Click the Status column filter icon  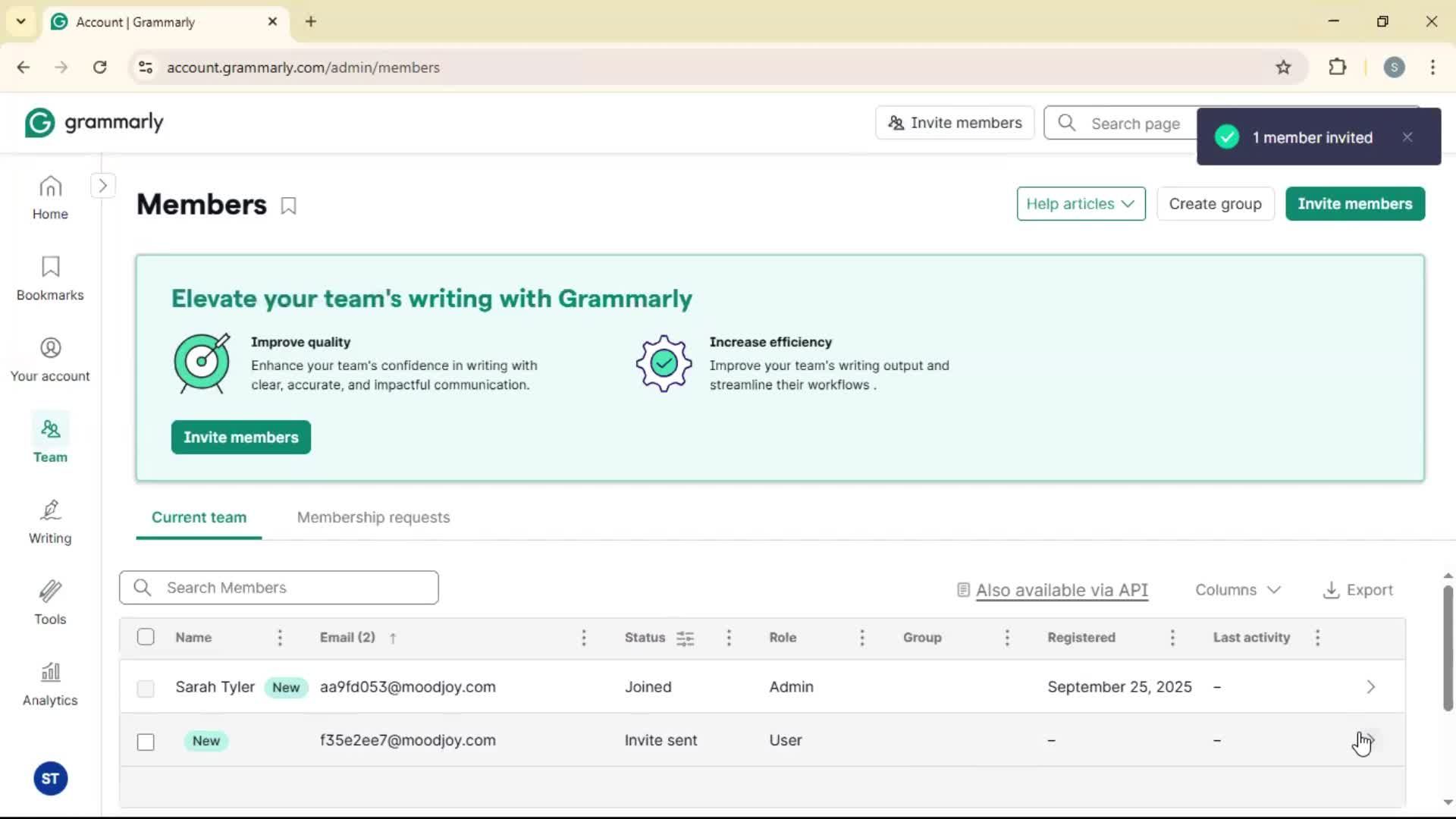[x=685, y=638]
